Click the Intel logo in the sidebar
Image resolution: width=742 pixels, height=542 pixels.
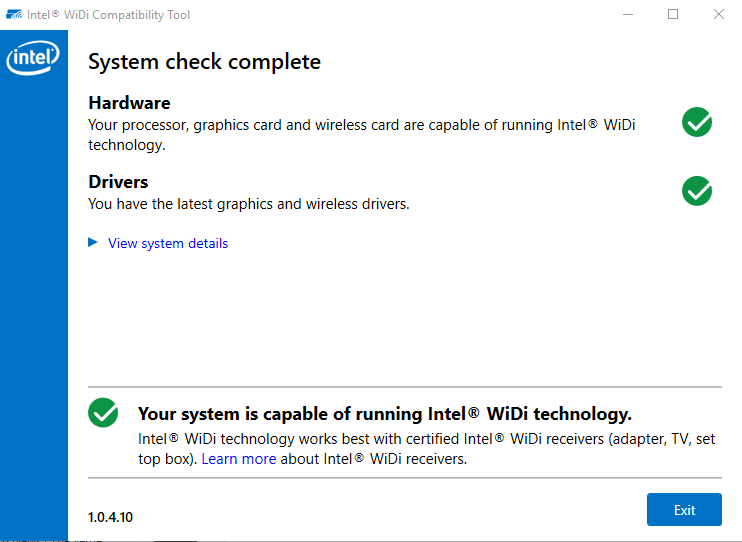[x=33, y=58]
